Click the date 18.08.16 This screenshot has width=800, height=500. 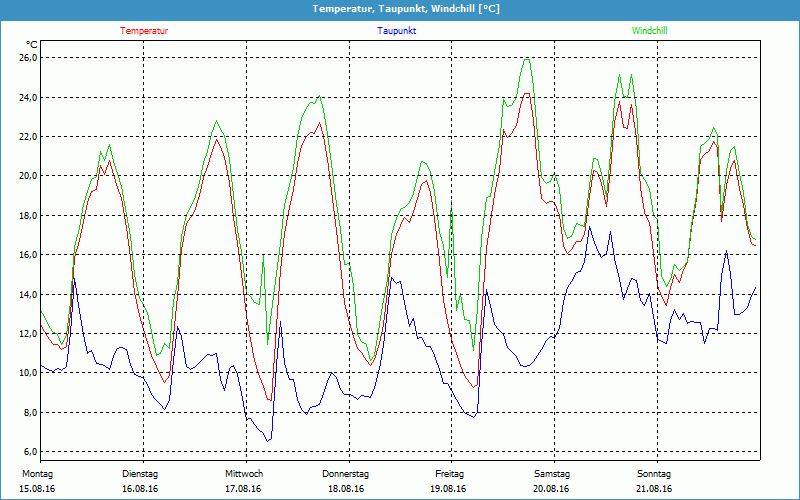pyautogui.click(x=346, y=489)
